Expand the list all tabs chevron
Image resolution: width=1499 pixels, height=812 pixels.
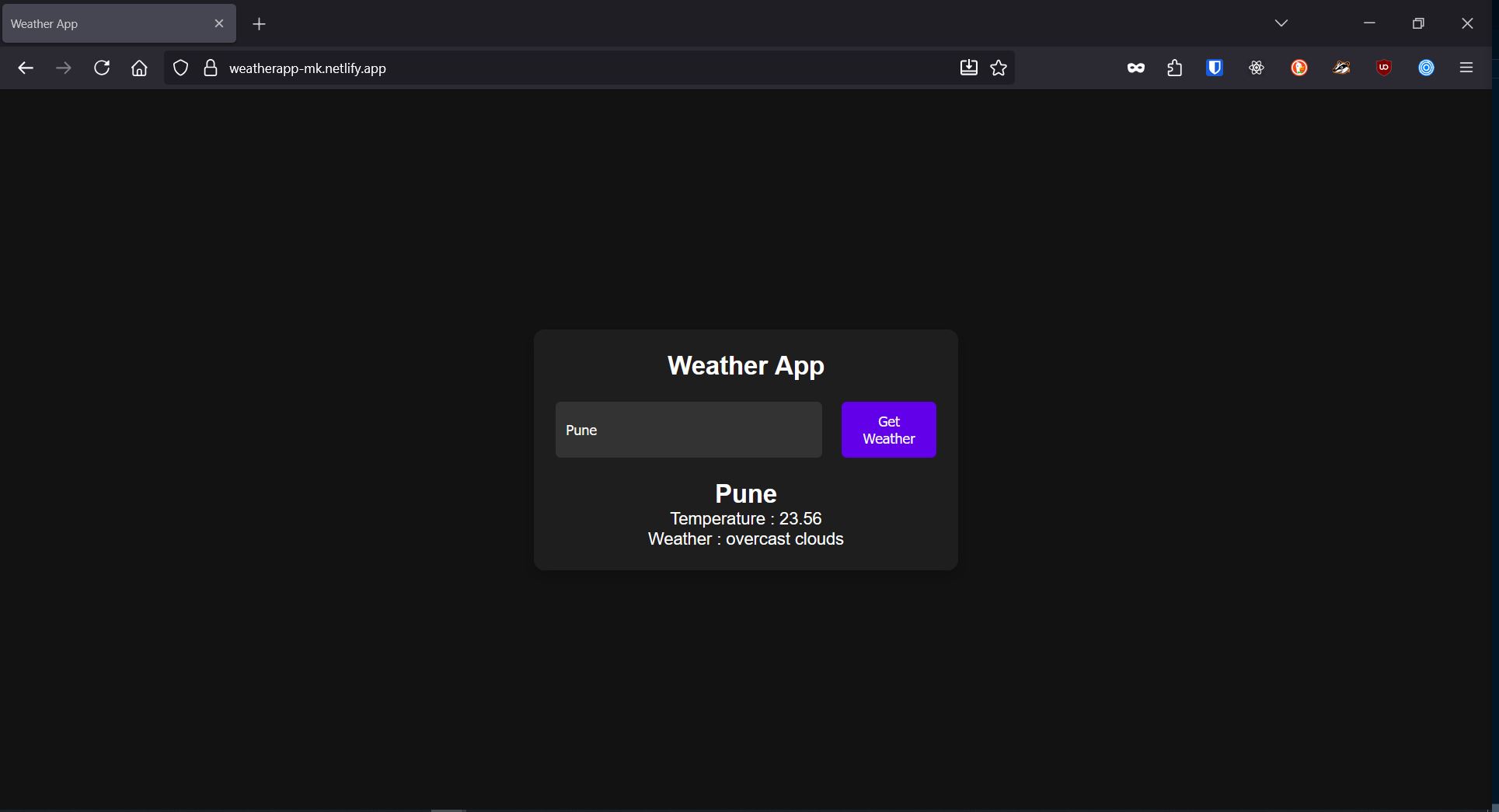pos(1281,23)
